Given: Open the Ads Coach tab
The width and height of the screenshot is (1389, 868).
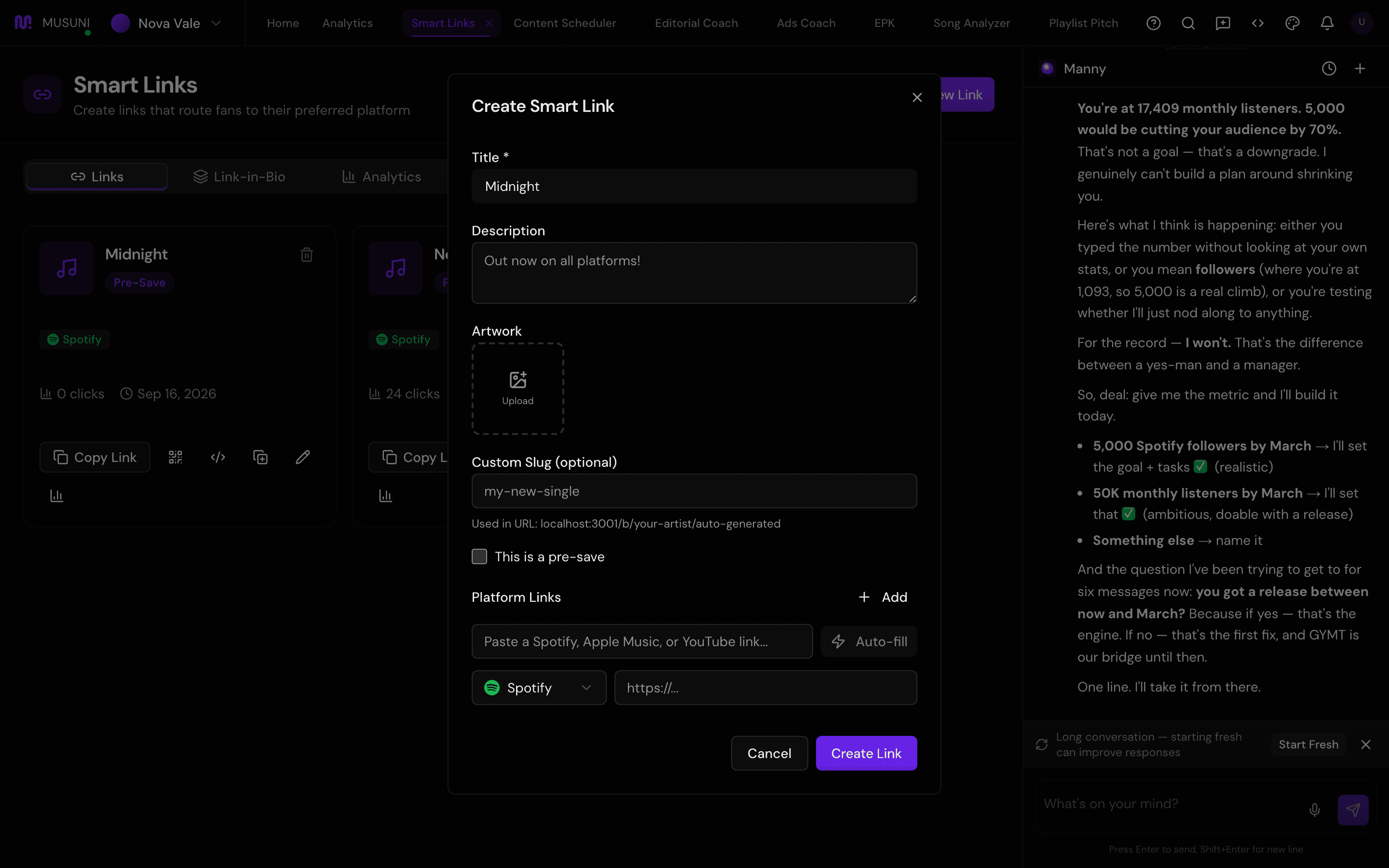Looking at the screenshot, I should (x=806, y=23).
